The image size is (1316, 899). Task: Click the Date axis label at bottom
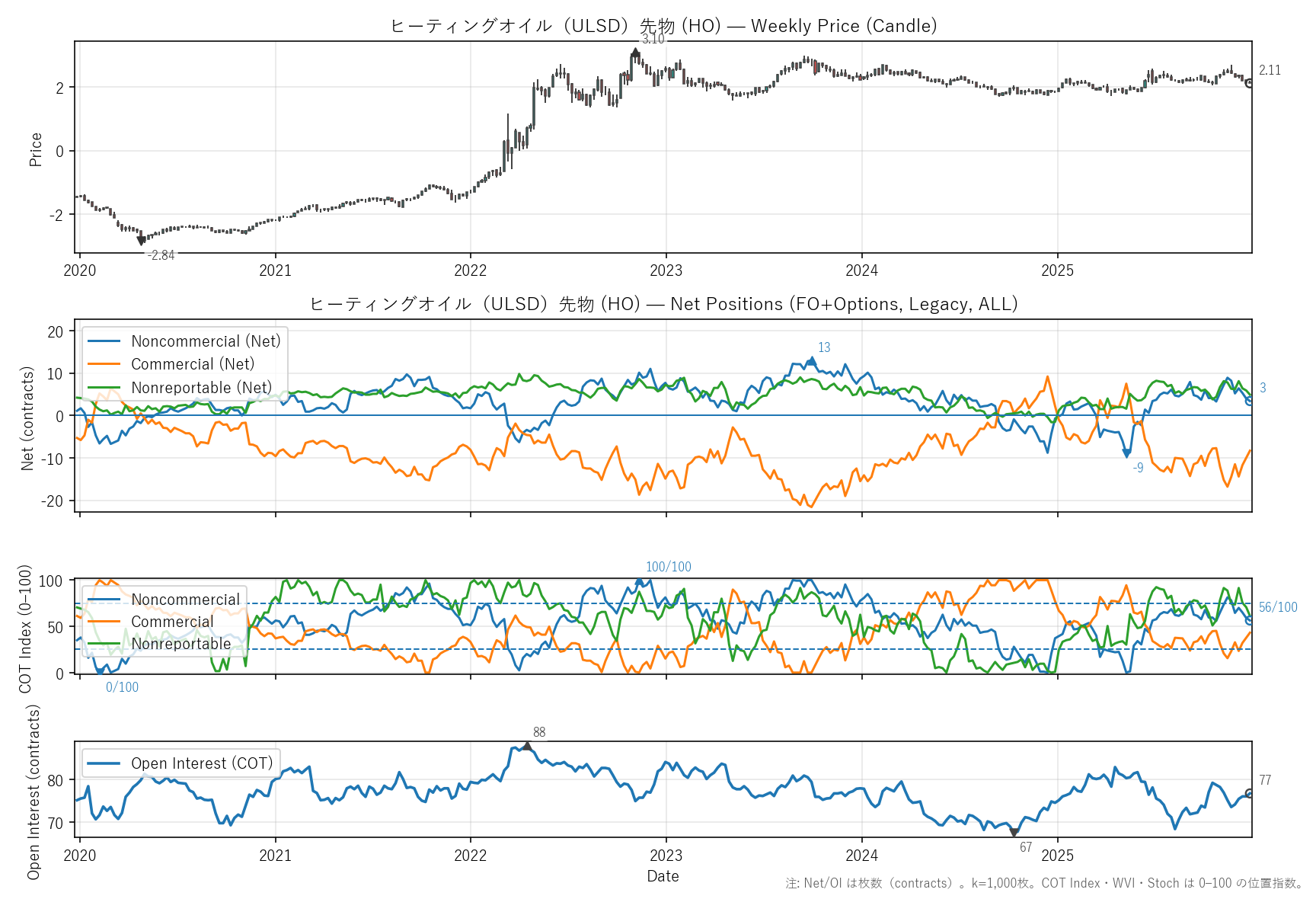[663, 876]
